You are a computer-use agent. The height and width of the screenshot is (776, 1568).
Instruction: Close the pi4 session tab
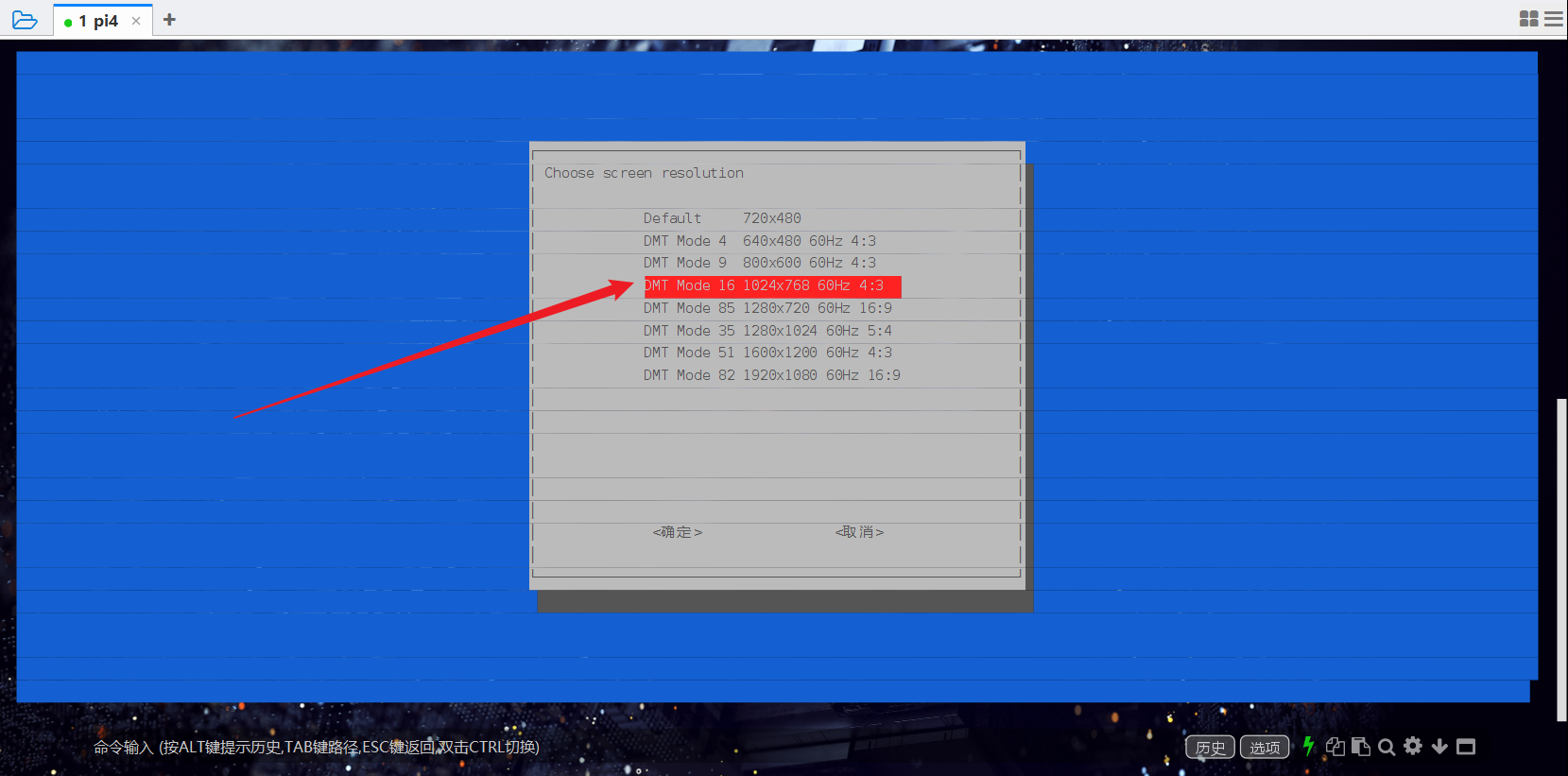tap(136, 21)
